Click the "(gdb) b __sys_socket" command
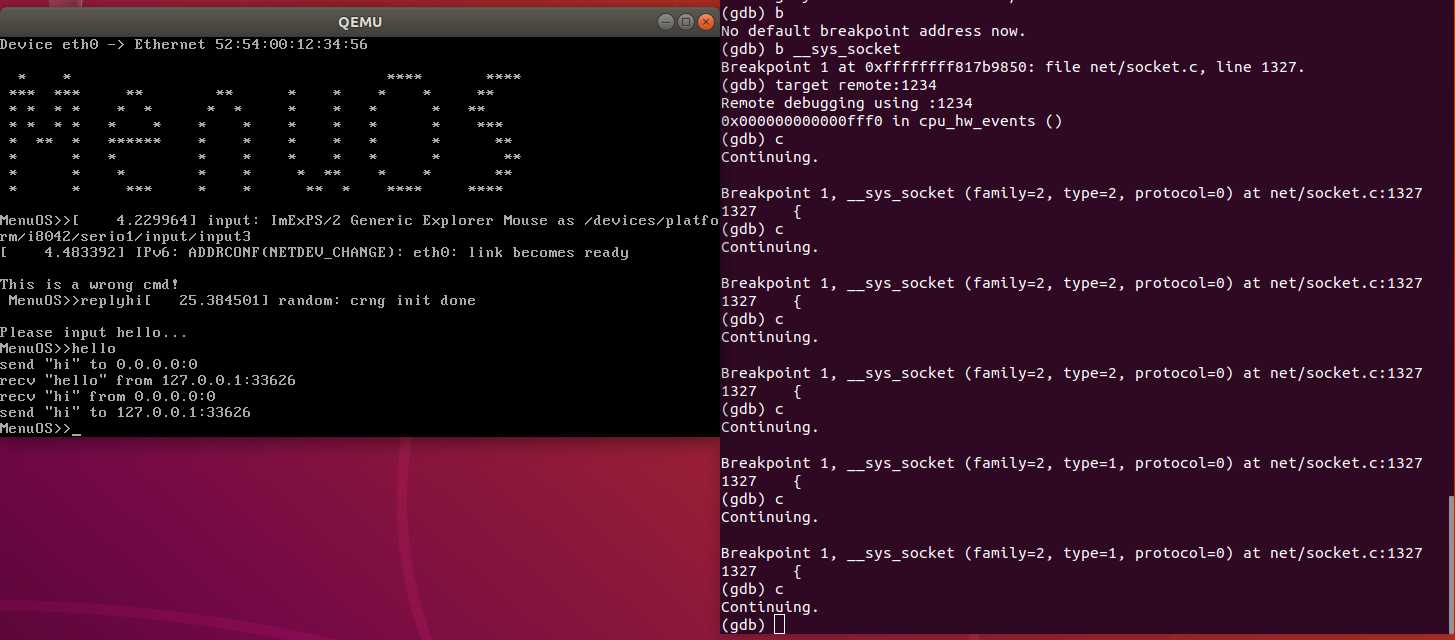Screen dimensions: 1455x640 click(x=811, y=49)
